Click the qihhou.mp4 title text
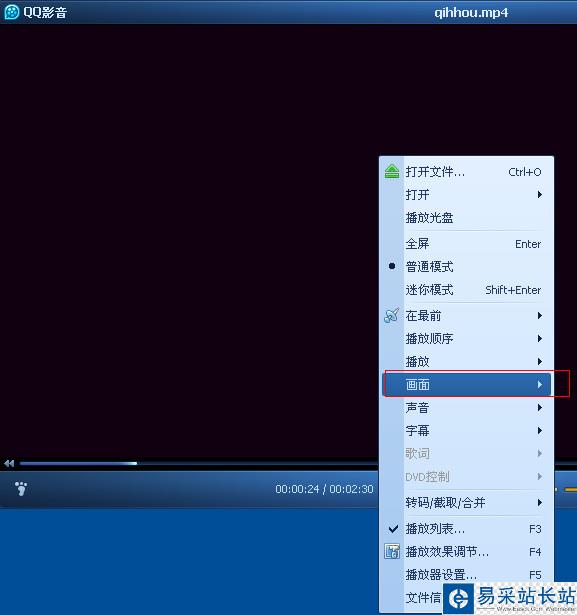The image size is (577, 615). (x=471, y=13)
